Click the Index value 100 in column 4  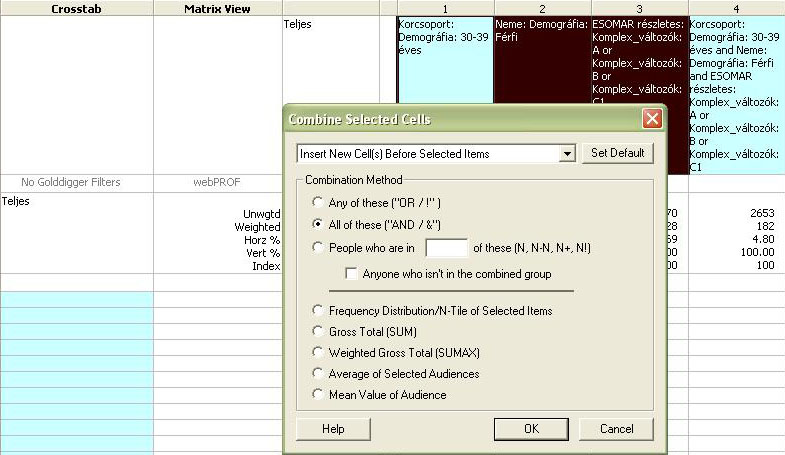click(765, 265)
